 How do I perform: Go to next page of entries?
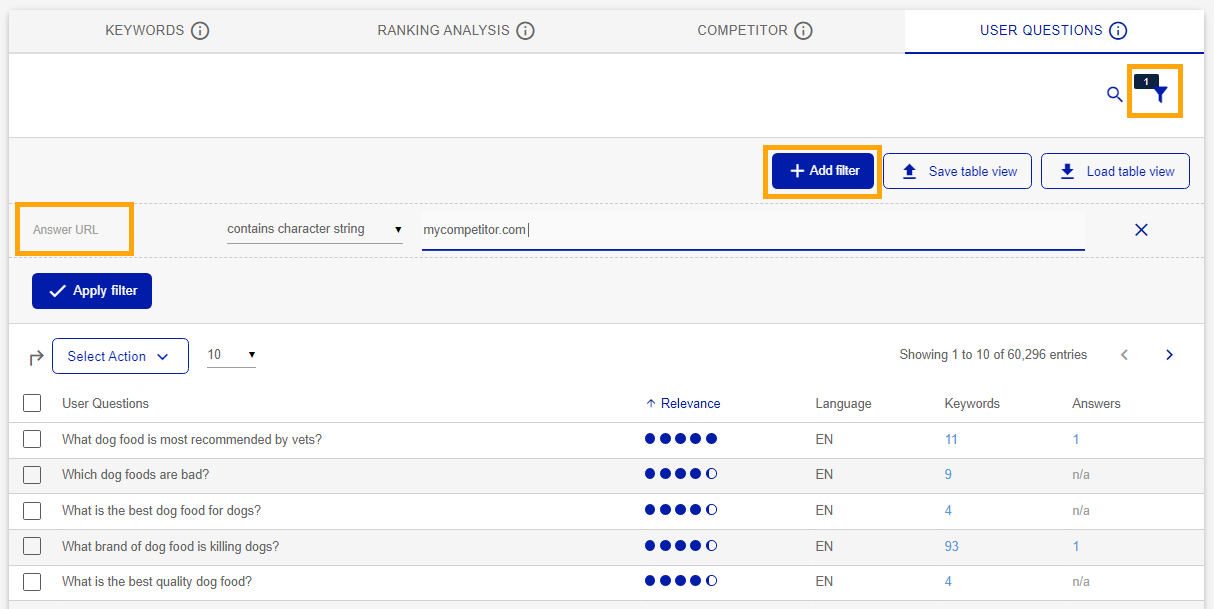[x=1169, y=355]
